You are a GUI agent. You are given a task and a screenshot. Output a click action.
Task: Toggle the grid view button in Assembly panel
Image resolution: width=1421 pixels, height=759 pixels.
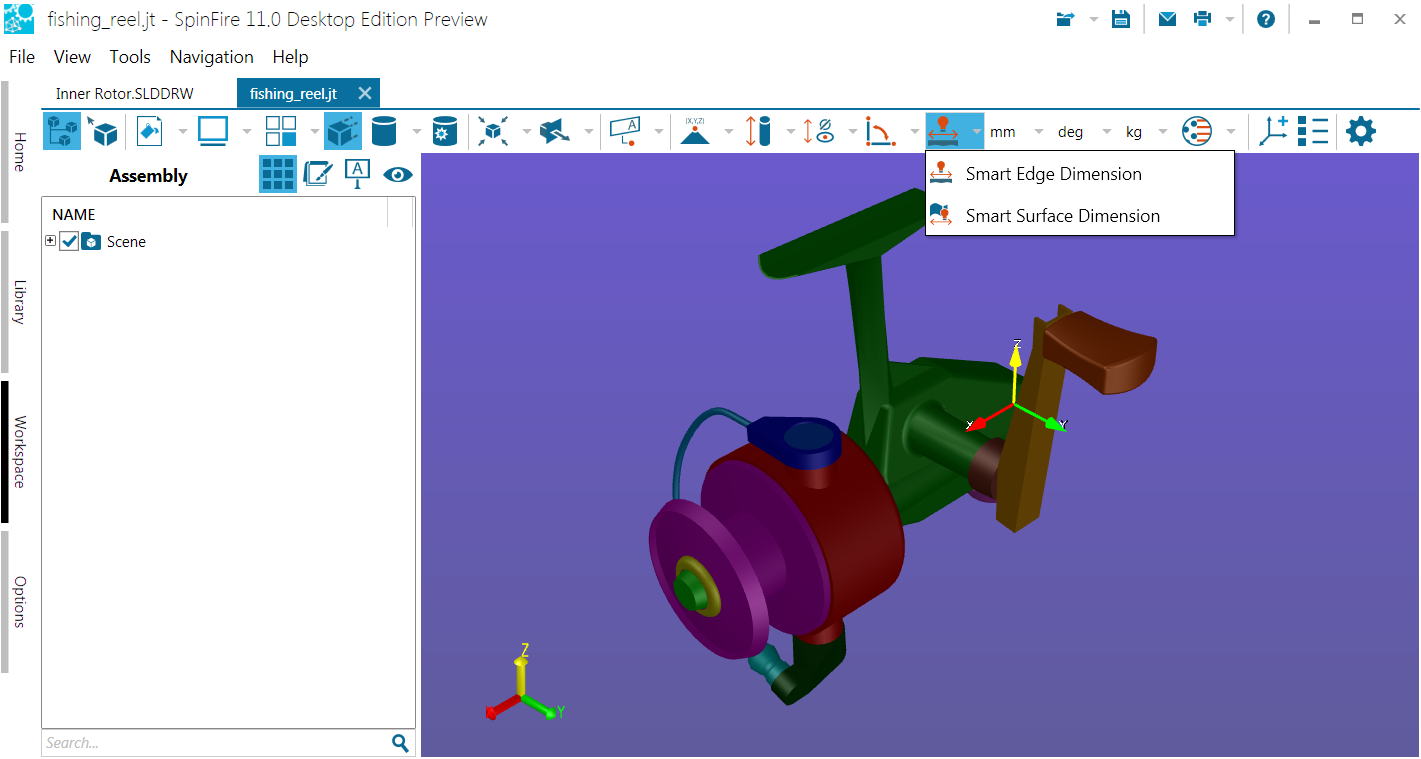point(278,175)
